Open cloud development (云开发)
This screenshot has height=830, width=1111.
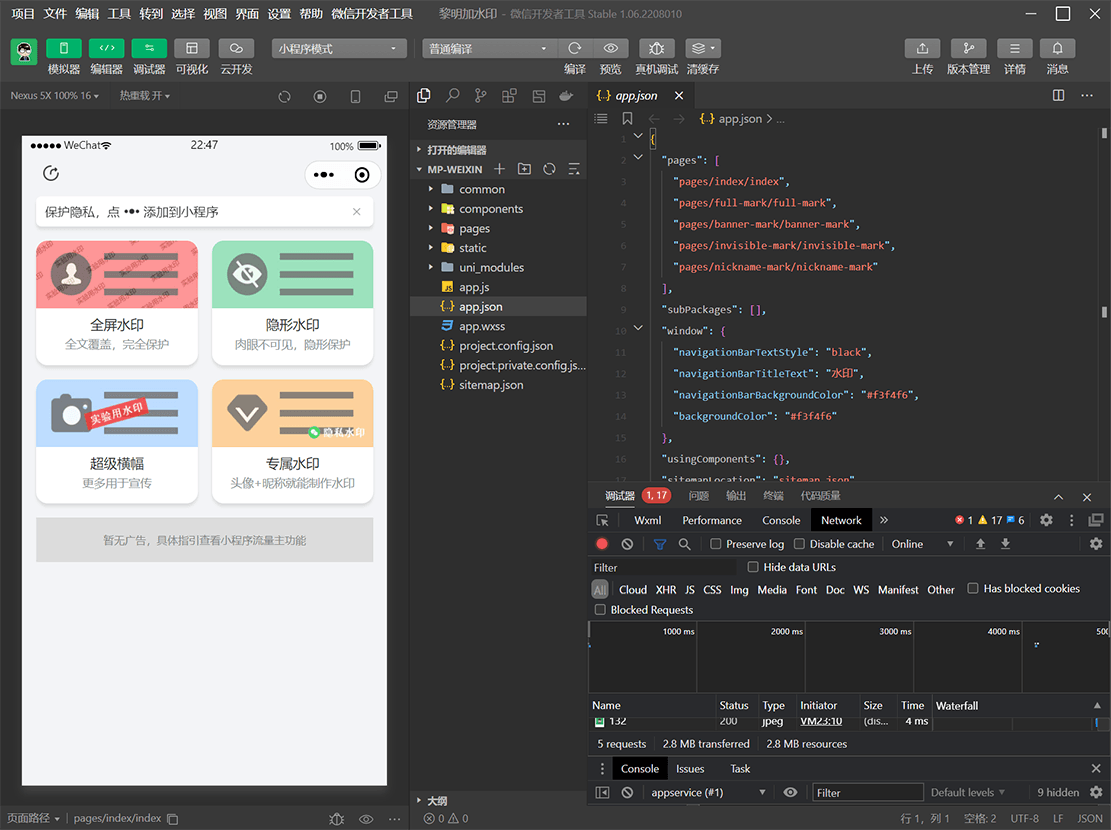(236, 48)
